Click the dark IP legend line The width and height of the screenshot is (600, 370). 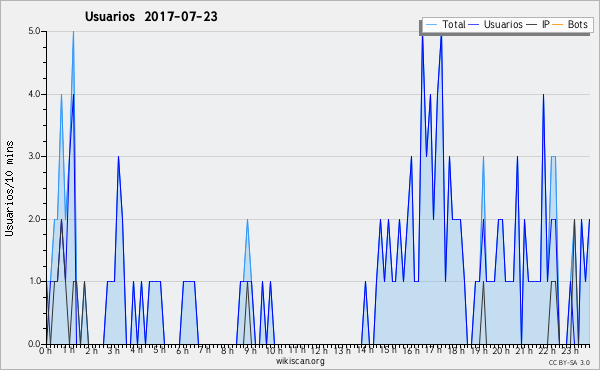[x=532, y=25]
